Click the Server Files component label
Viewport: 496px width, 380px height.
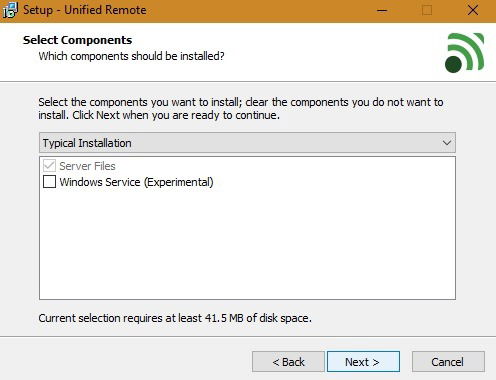point(87,166)
